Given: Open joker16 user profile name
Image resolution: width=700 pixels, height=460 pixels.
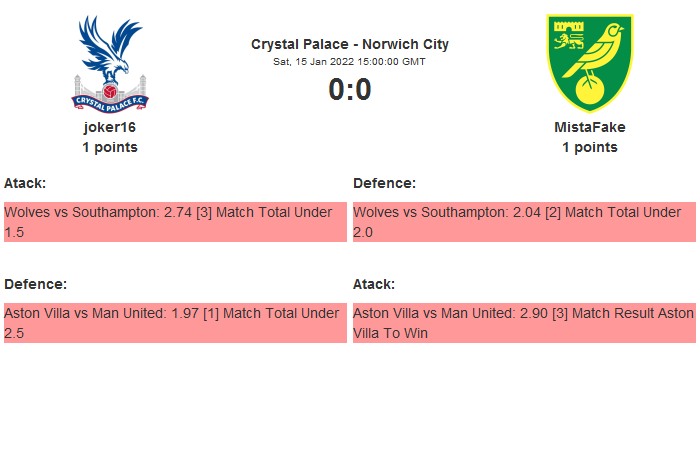Looking at the screenshot, I should coord(110,127).
